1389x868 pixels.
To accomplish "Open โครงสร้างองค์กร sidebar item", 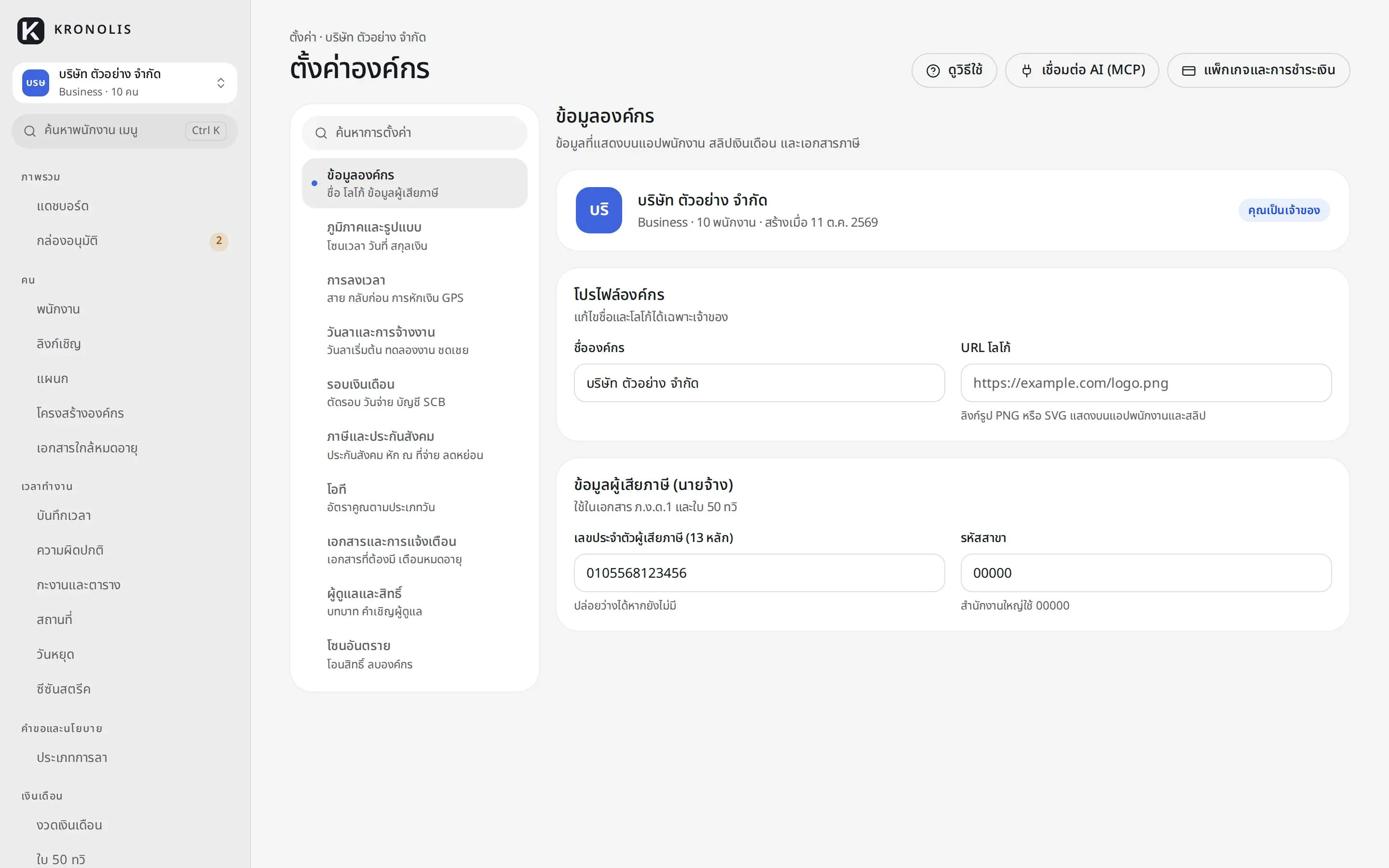I will click(124, 413).
